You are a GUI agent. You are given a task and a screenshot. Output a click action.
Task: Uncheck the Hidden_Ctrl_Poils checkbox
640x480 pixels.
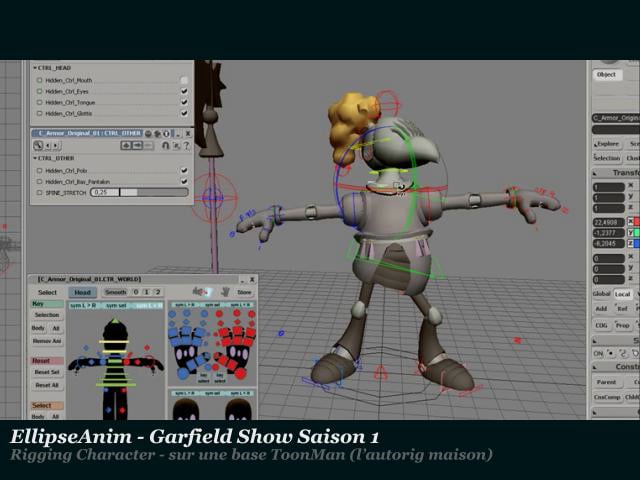pyautogui.click(x=184, y=170)
